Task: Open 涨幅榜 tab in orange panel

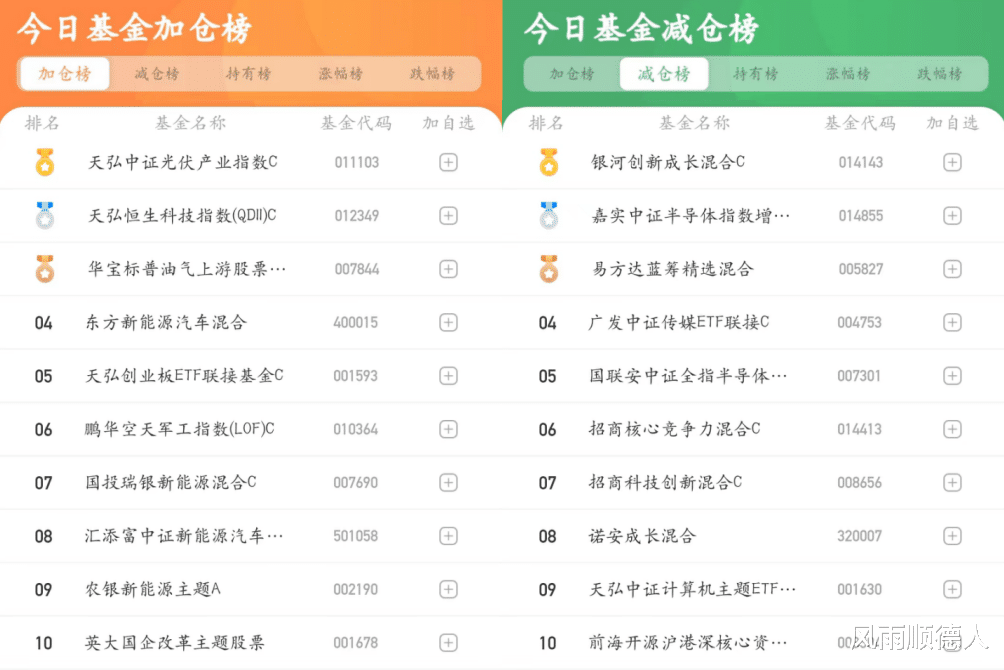Action: pyautogui.click(x=341, y=74)
